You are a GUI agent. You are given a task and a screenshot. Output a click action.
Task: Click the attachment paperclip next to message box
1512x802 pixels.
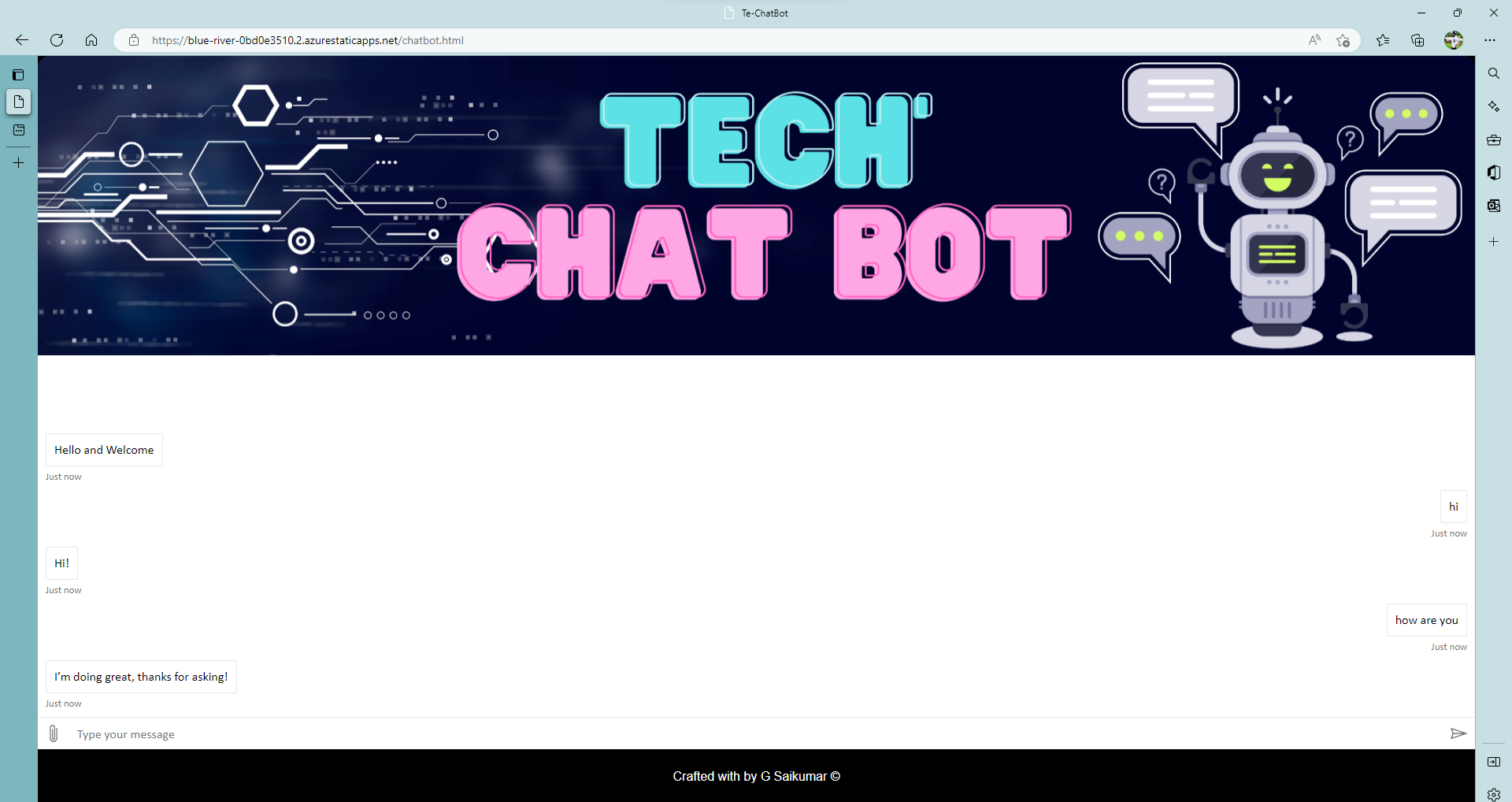[53, 733]
